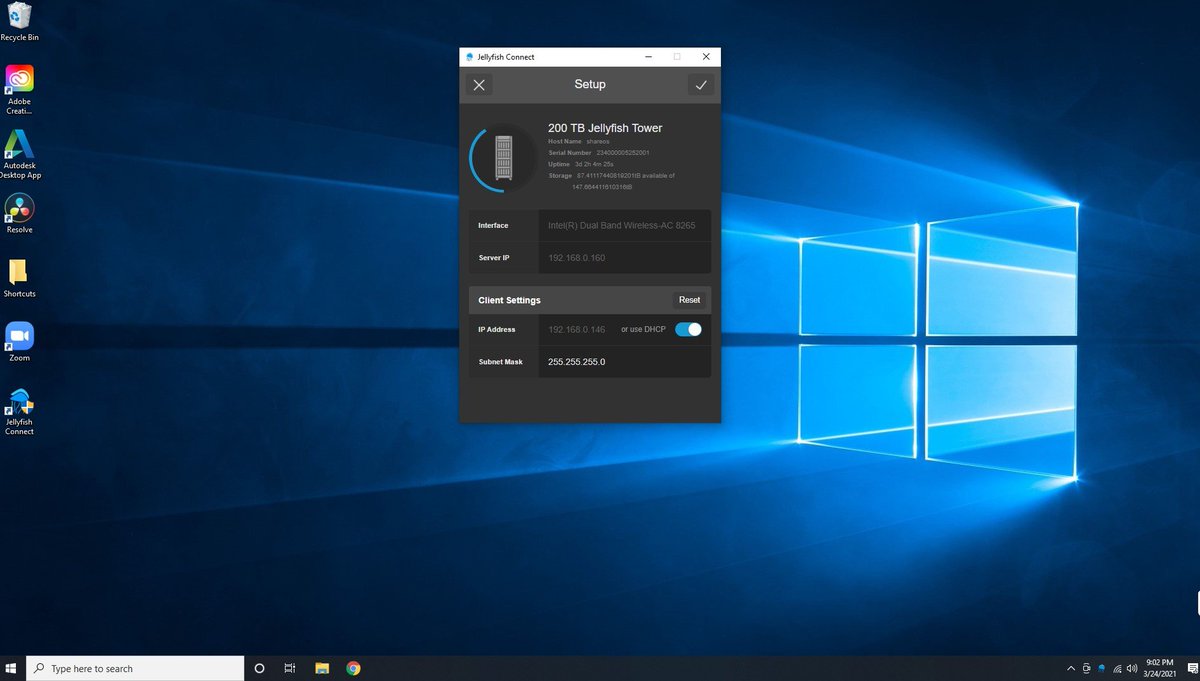The height and width of the screenshot is (681, 1200).
Task: Open the Wi-Fi network tray icon
Action: coord(1116,668)
